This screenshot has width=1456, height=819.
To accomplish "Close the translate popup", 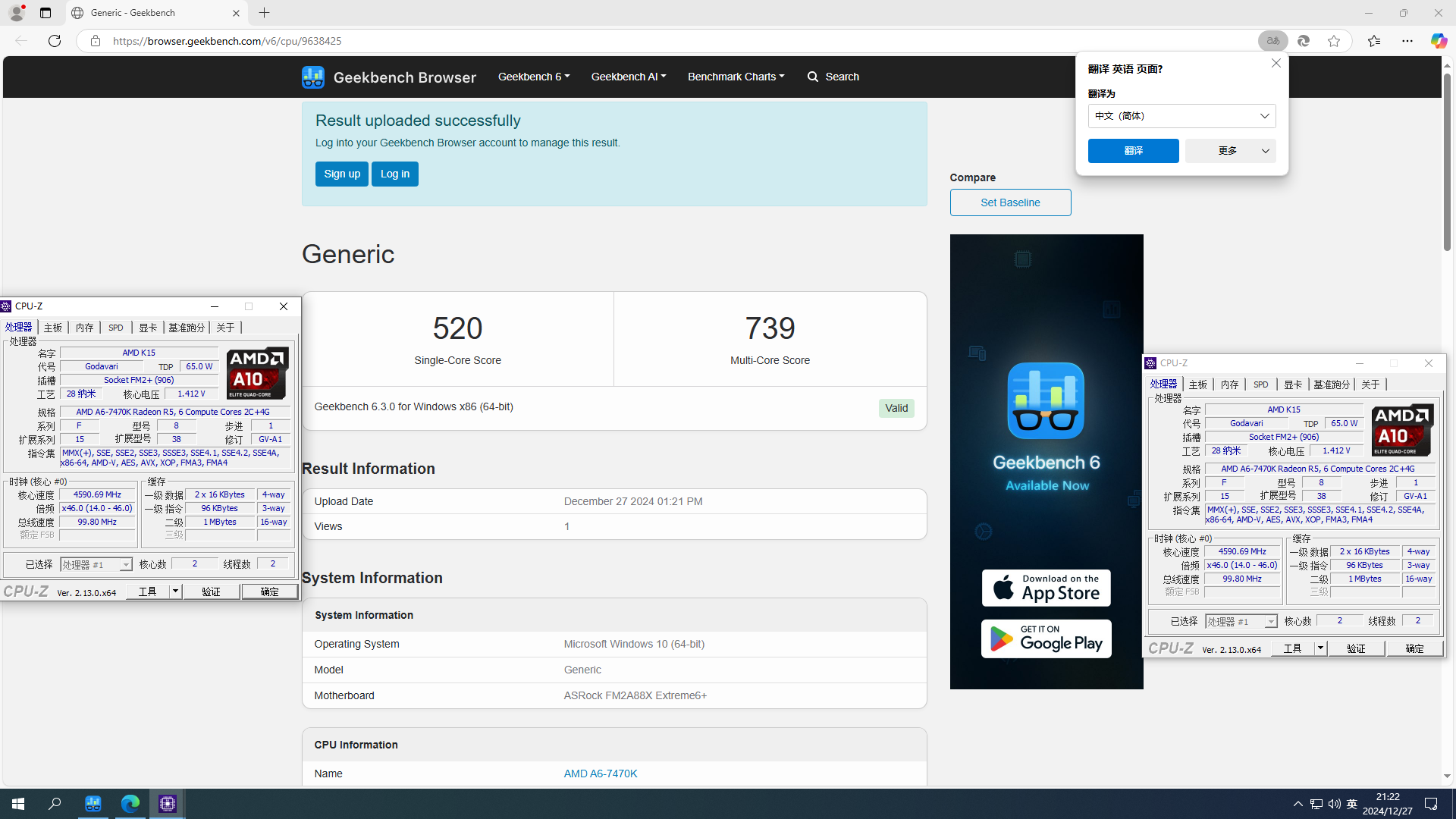I will point(1276,63).
